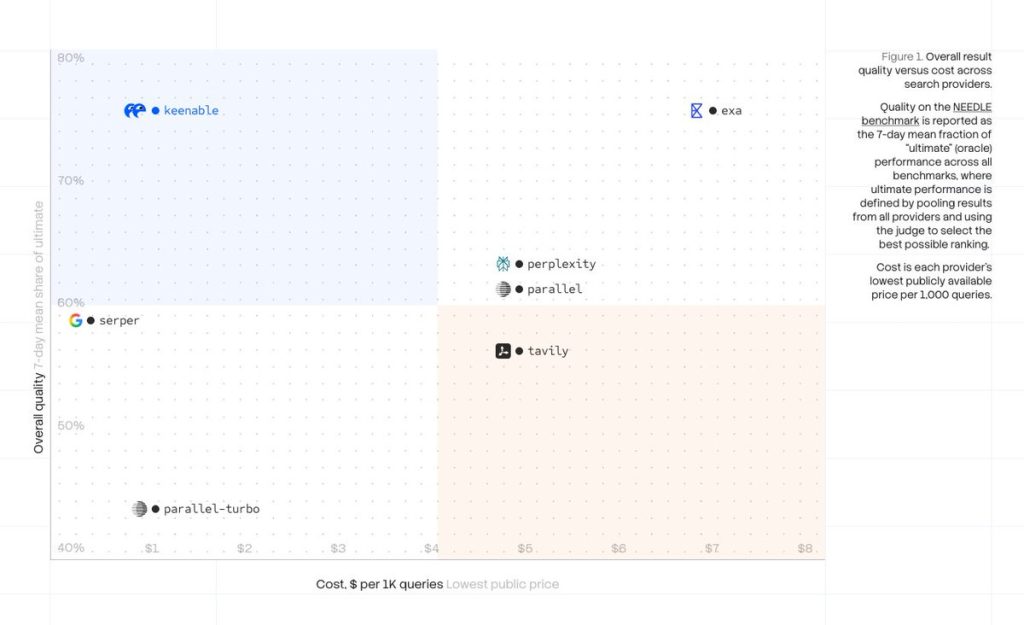Click the exa hourglass logo icon
The height and width of the screenshot is (625, 1024).
(x=696, y=110)
